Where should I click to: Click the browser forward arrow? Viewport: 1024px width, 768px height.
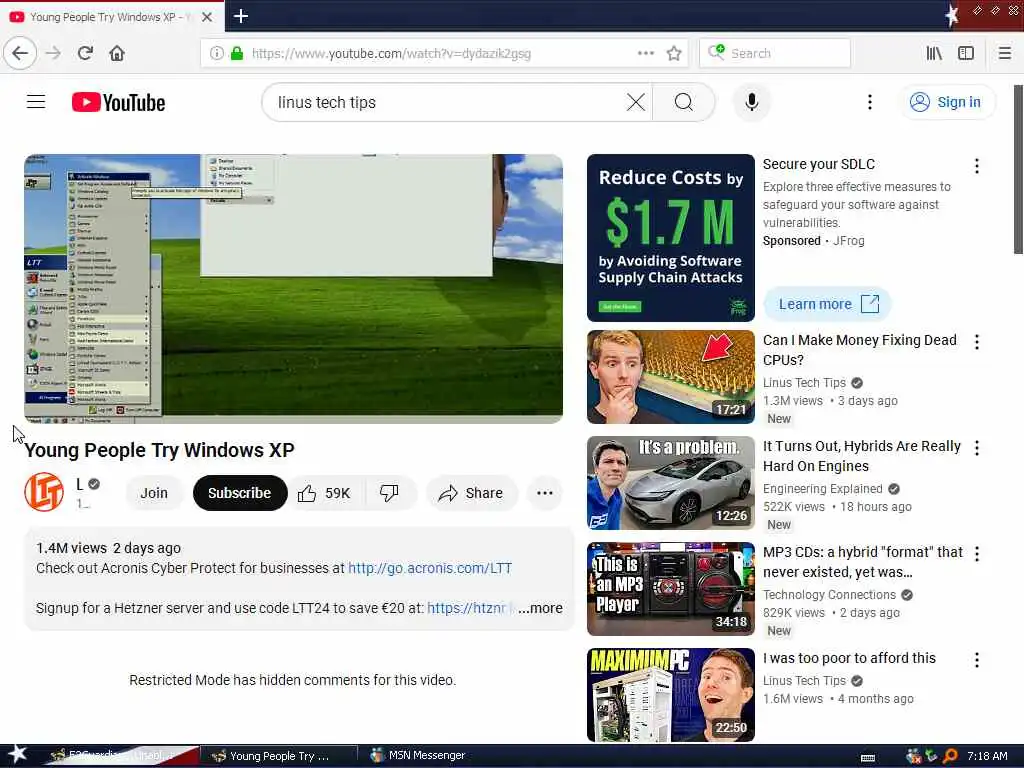(54, 53)
